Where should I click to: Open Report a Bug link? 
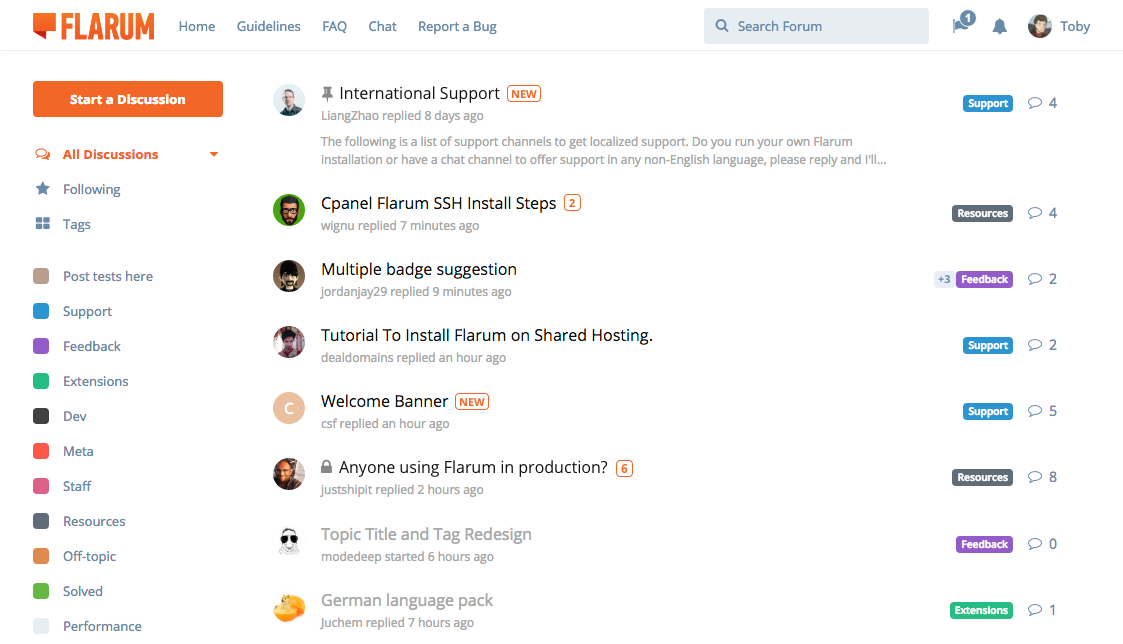point(457,27)
